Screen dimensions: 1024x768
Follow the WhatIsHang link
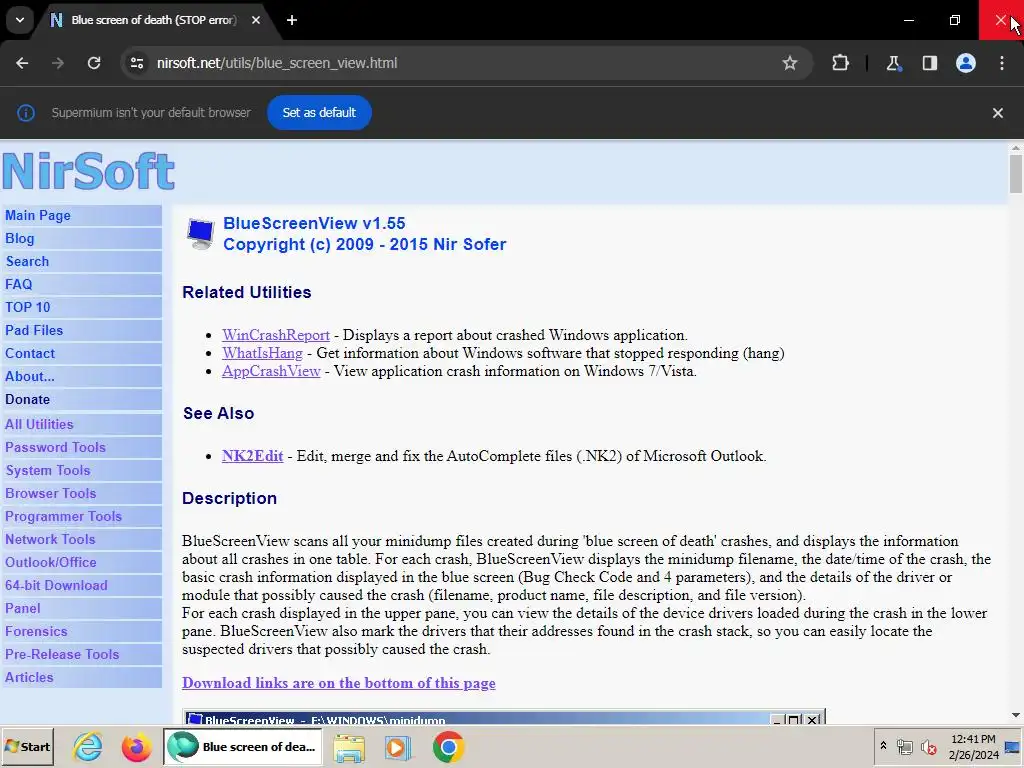(x=263, y=353)
